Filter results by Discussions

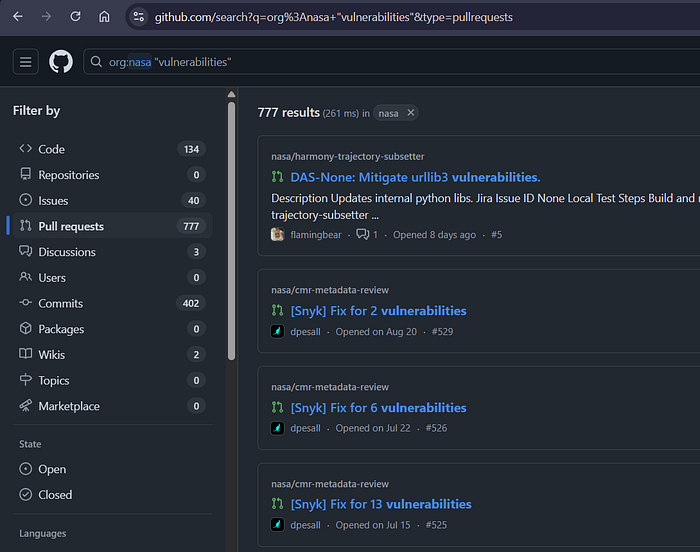[x=112, y=252]
